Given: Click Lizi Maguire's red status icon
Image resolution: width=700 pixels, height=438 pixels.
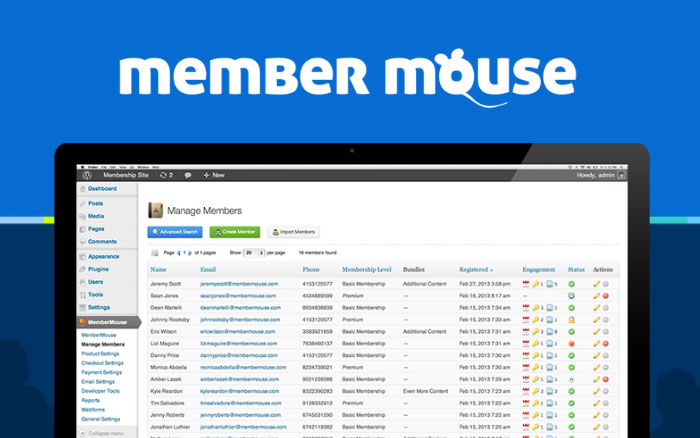Looking at the screenshot, I should click(571, 343).
